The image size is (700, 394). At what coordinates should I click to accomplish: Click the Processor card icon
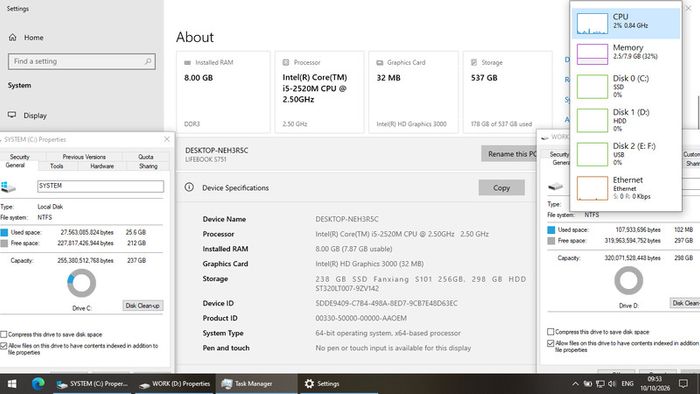coord(286,62)
